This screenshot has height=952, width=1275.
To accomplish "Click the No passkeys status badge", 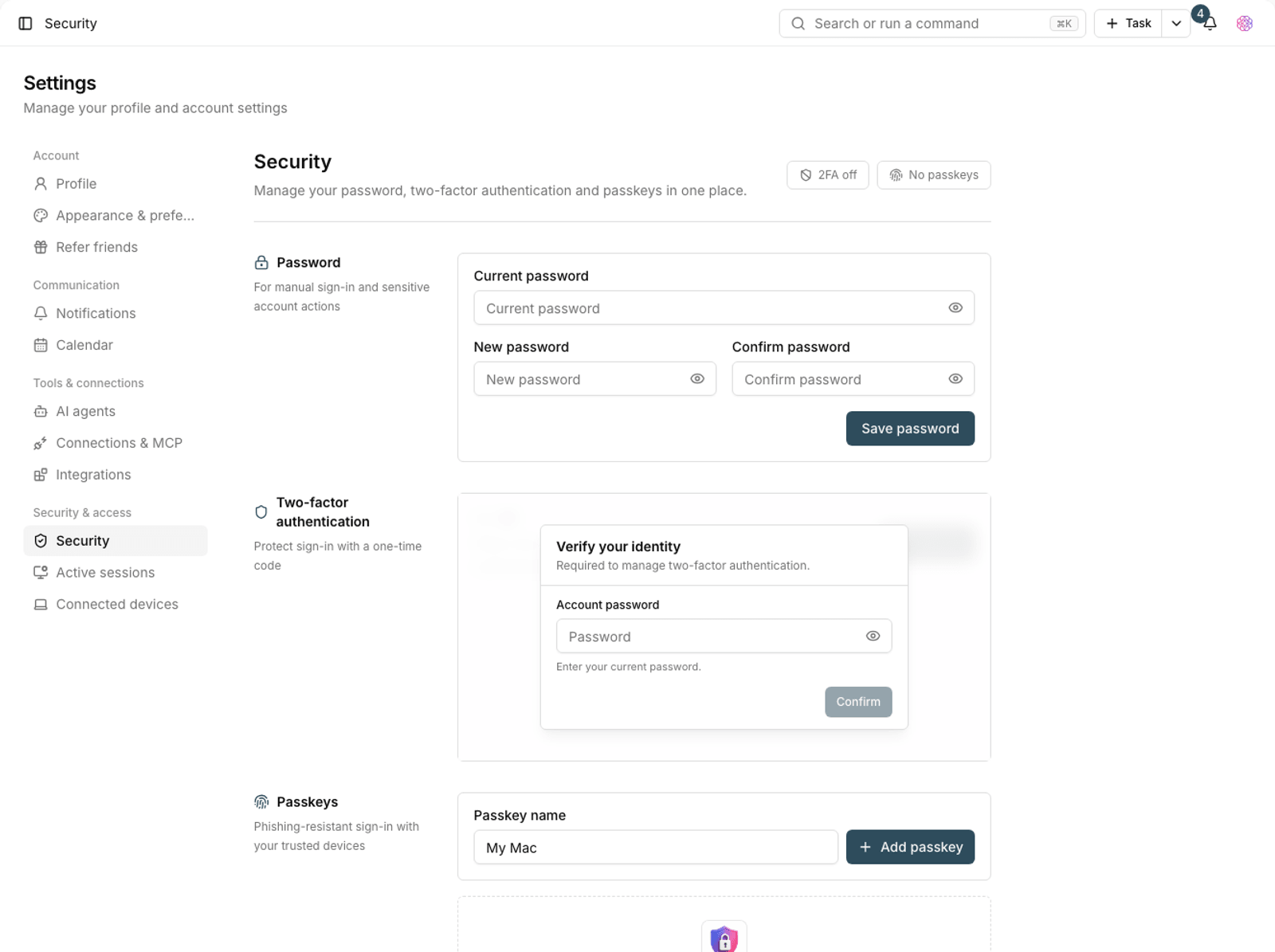I will pos(934,175).
